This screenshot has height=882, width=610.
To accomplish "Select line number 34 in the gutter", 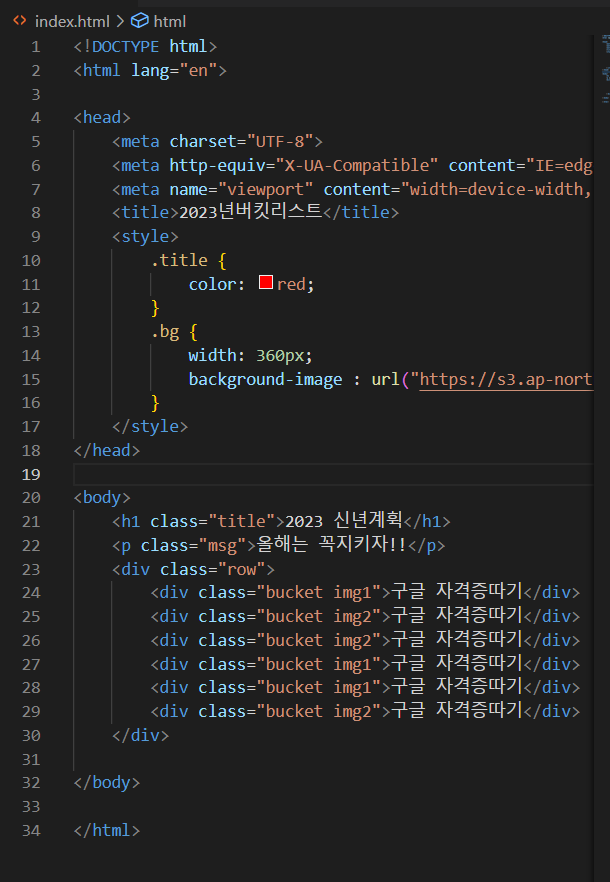I will [x=32, y=831].
